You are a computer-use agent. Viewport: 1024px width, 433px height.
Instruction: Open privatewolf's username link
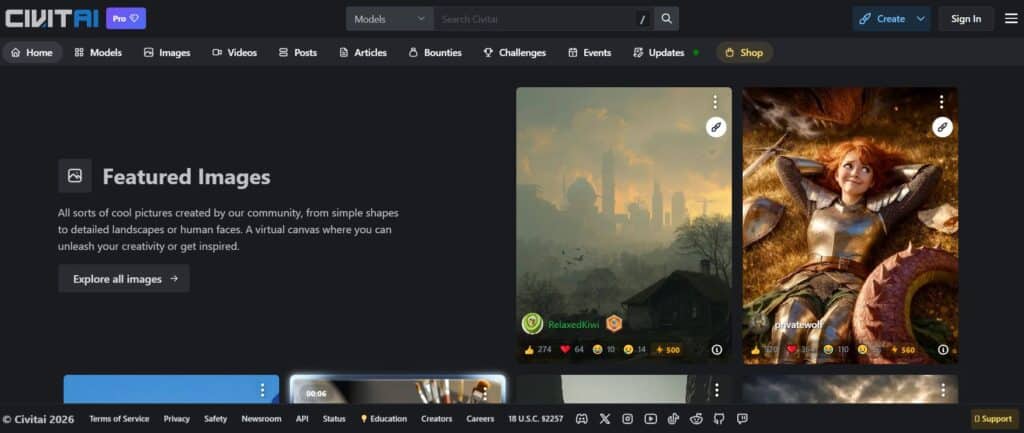(798, 324)
